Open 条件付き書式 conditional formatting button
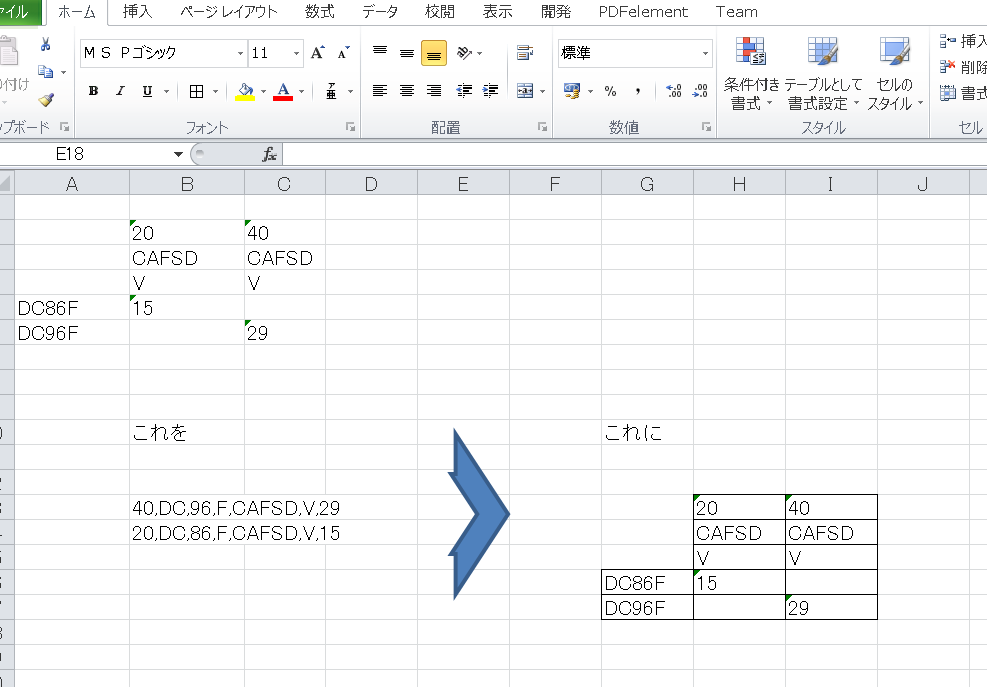Viewport: 987px width, 687px height. coord(751,75)
